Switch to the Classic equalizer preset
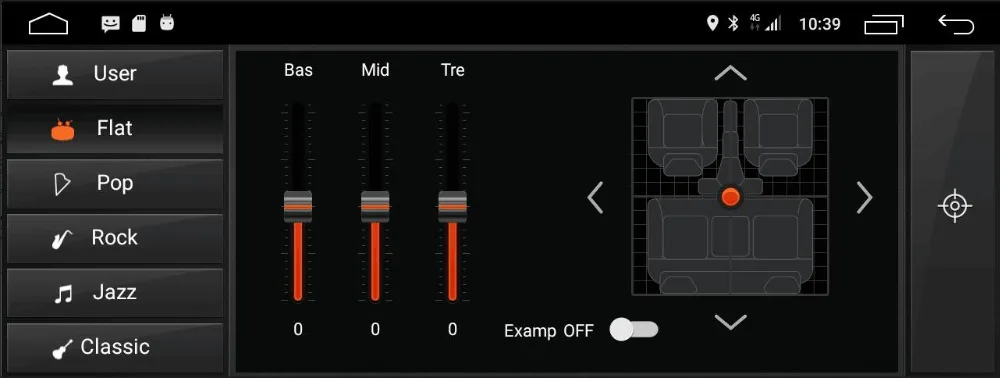Screen dimensions: 1000x378 coord(115,347)
